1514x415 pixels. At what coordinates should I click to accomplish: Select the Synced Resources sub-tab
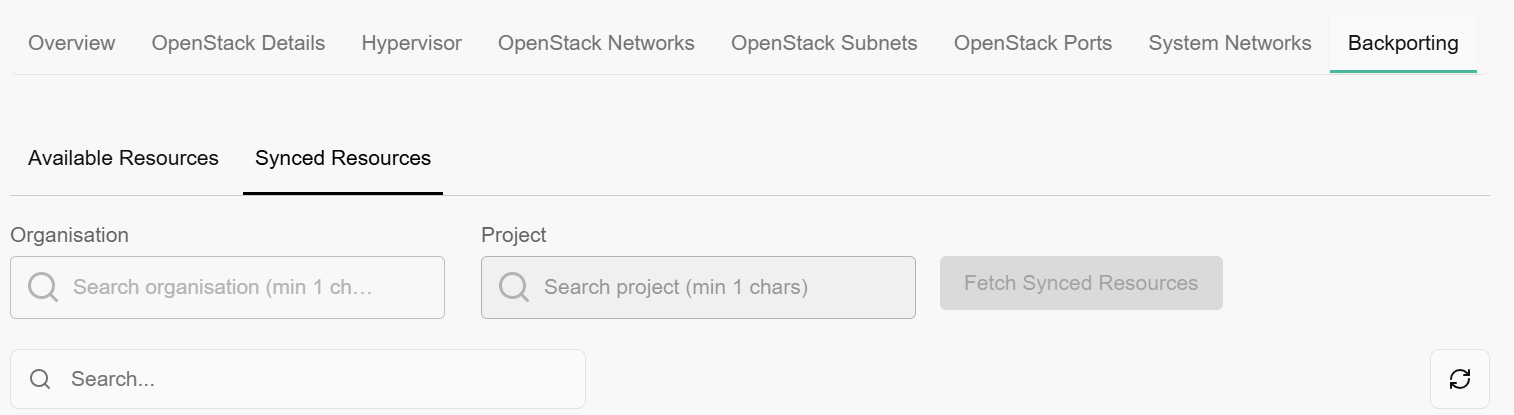point(343,158)
